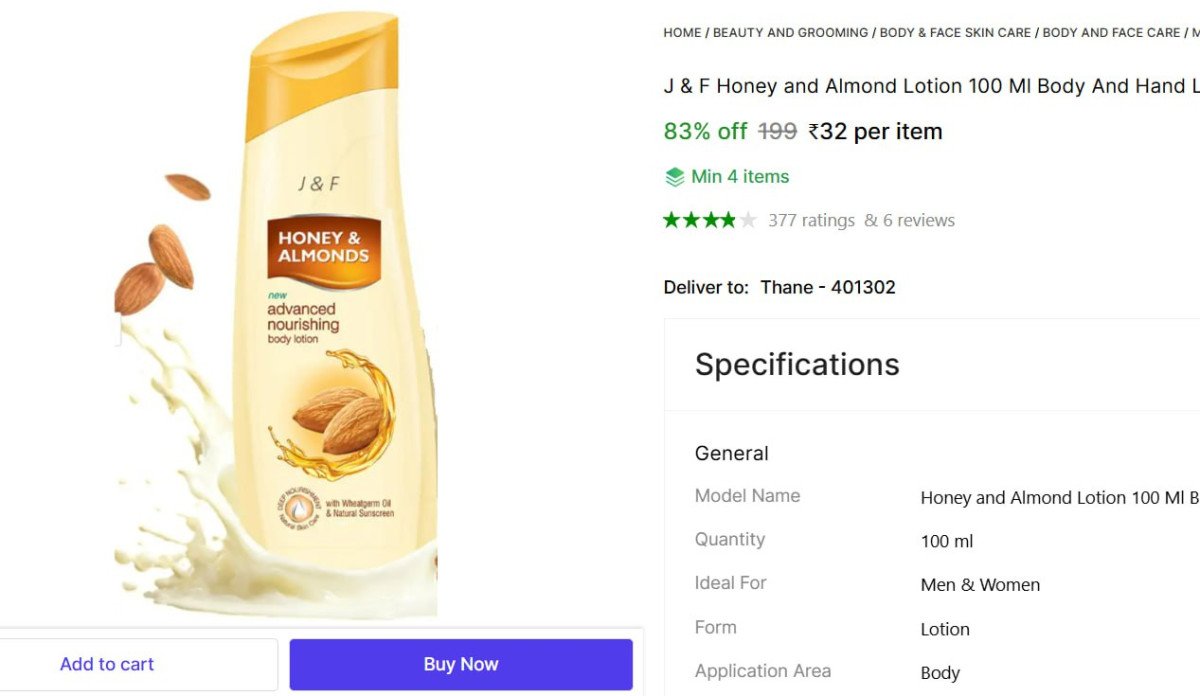This screenshot has height=696, width=1200.
Task: Navigate to BODY & FACE SKIN CARE
Action: click(x=954, y=32)
